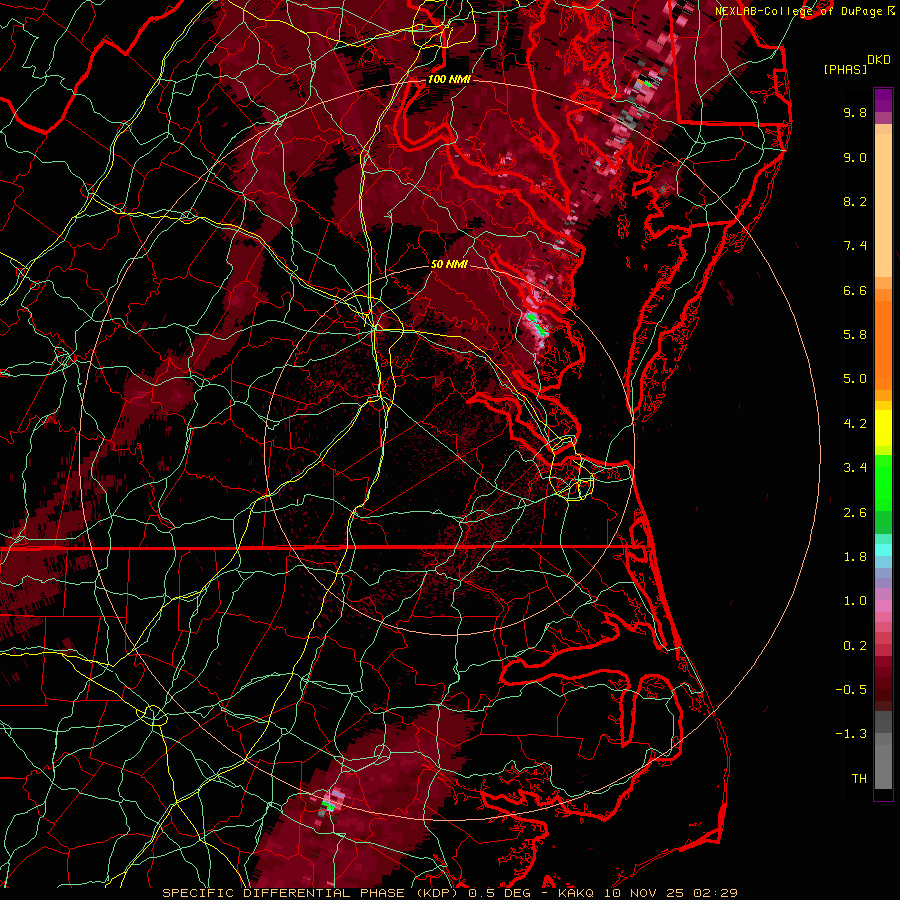Select the 1.8 scale value
Screen dimensions: 900x900
coord(855,557)
